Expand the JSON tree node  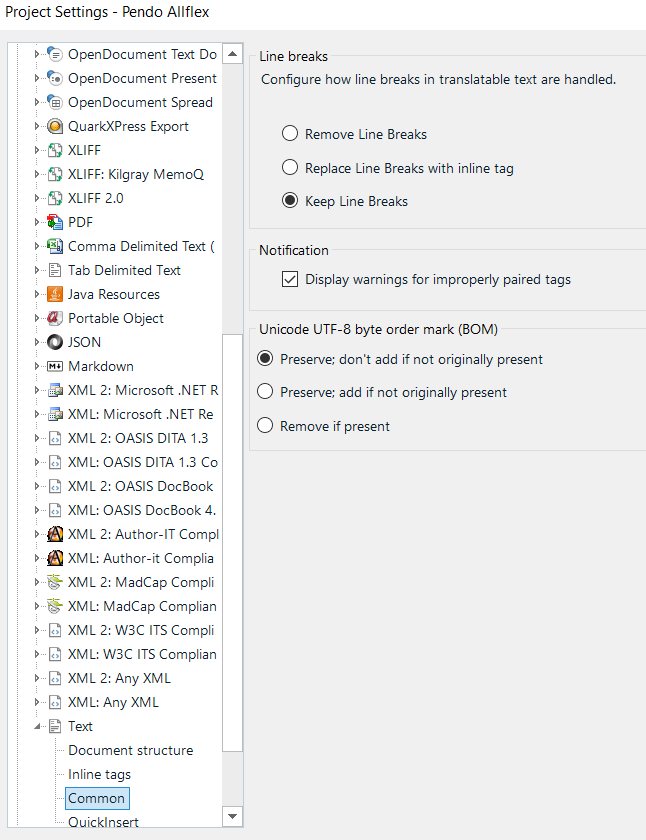pos(36,342)
